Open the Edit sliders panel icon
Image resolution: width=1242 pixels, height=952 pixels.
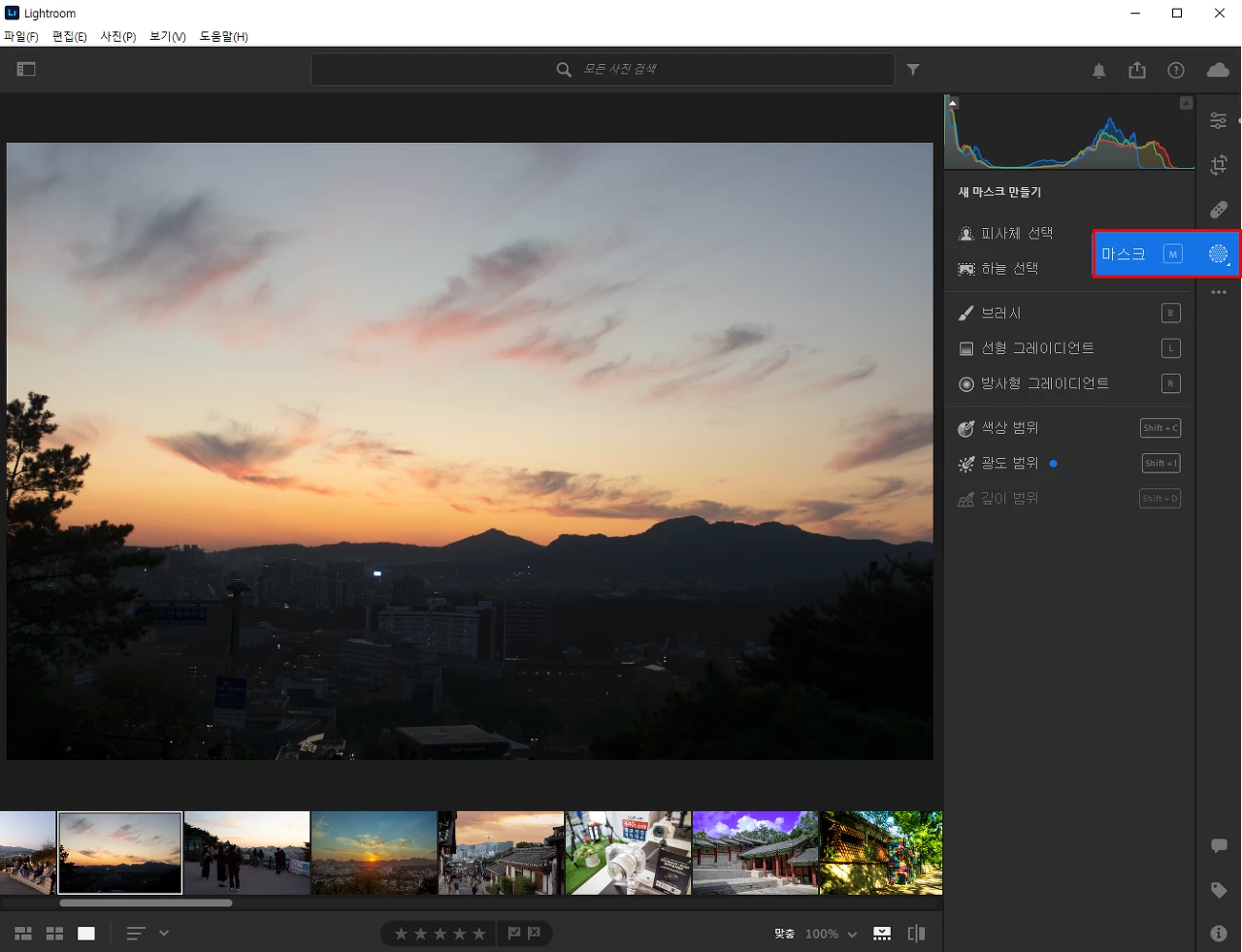tap(1219, 120)
